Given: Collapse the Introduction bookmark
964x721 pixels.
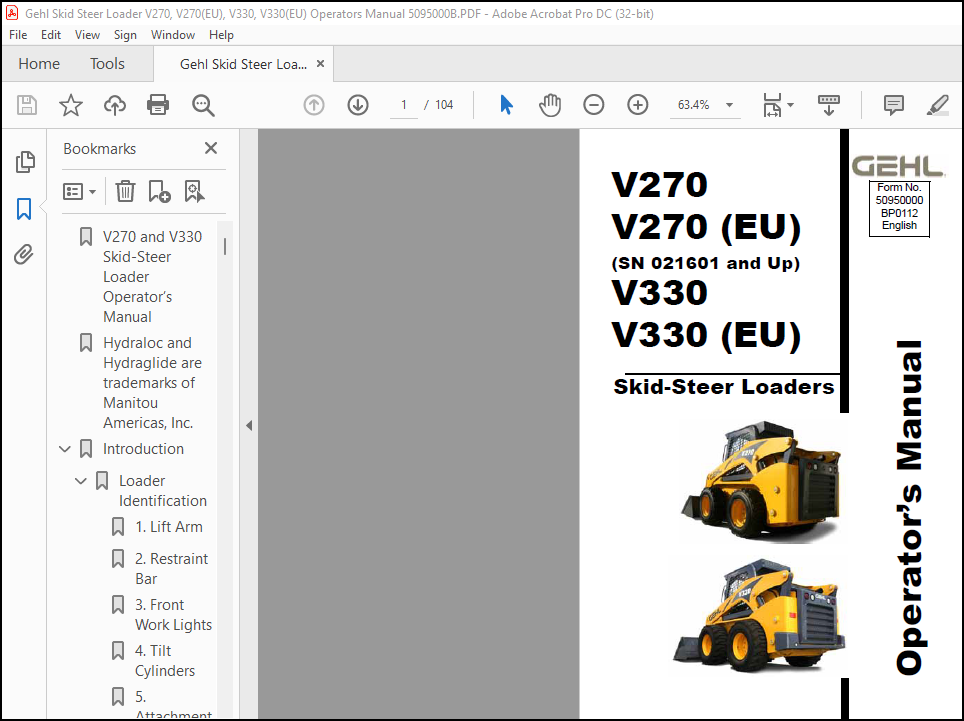Looking at the screenshot, I should coord(65,449).
